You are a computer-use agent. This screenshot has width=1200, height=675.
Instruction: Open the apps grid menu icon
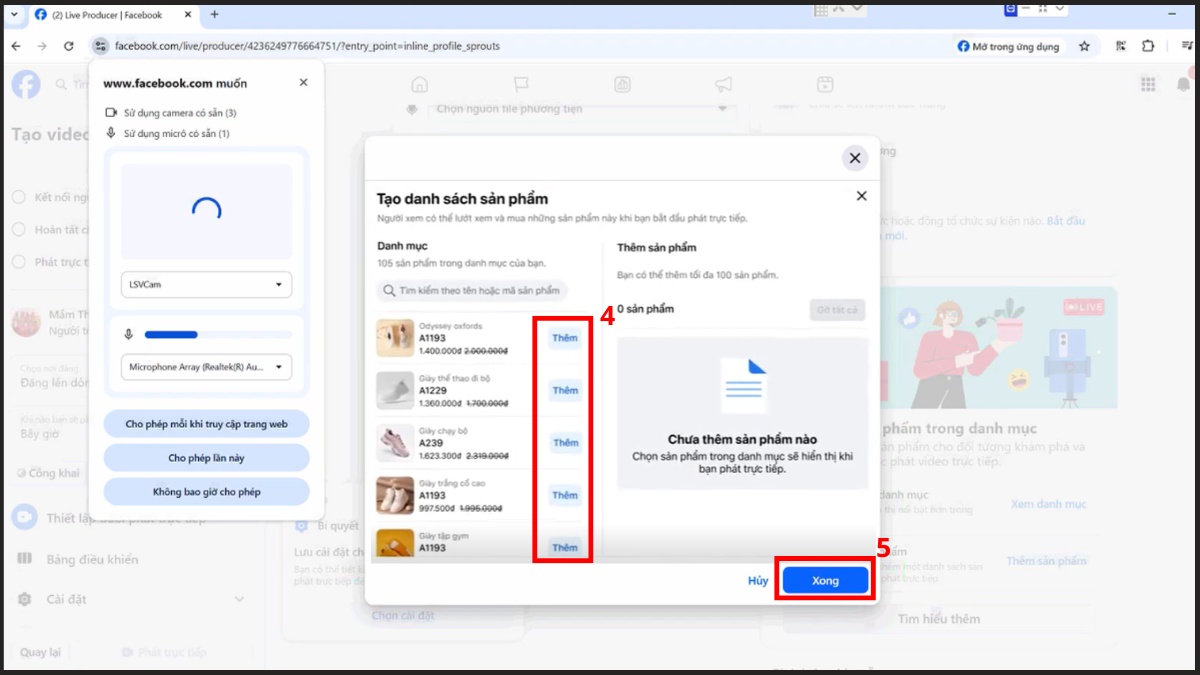(1147, 84)
